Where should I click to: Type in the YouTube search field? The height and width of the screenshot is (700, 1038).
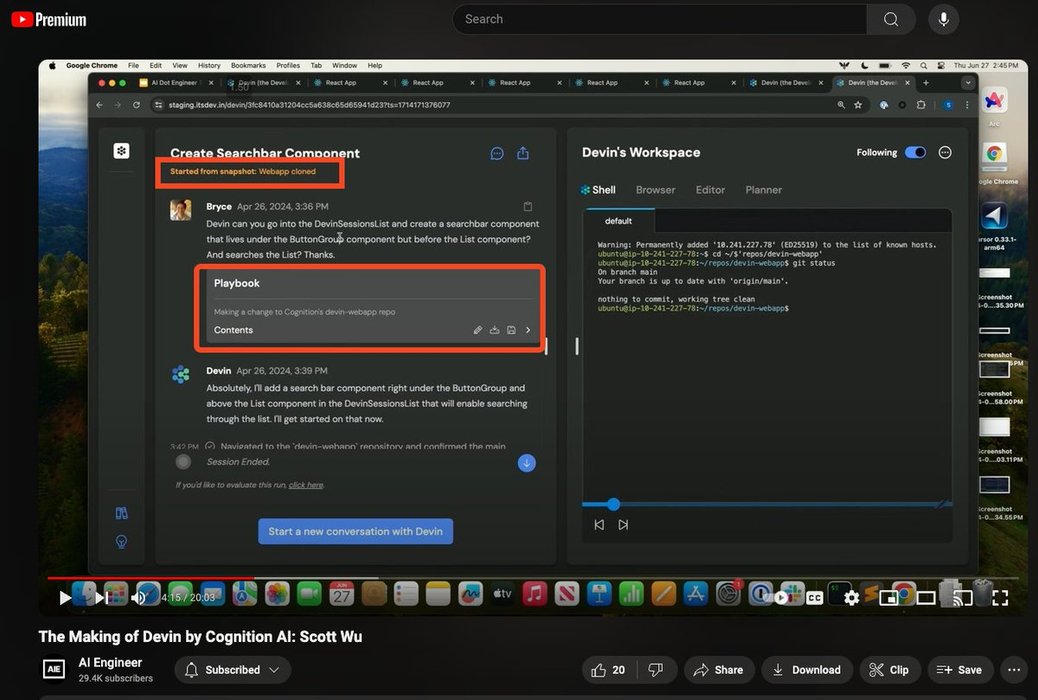point(660,19)
